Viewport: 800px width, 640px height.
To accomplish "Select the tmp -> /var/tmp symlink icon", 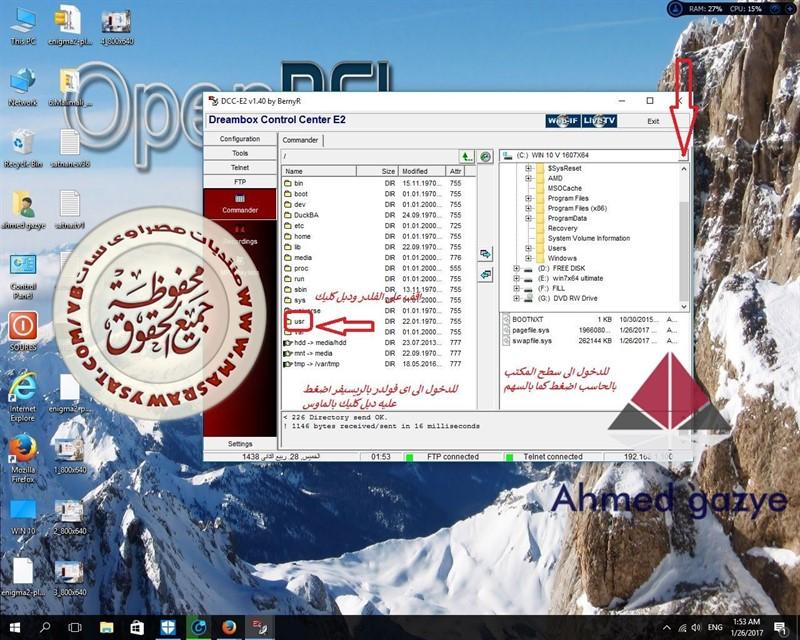I will coord(288,364).
